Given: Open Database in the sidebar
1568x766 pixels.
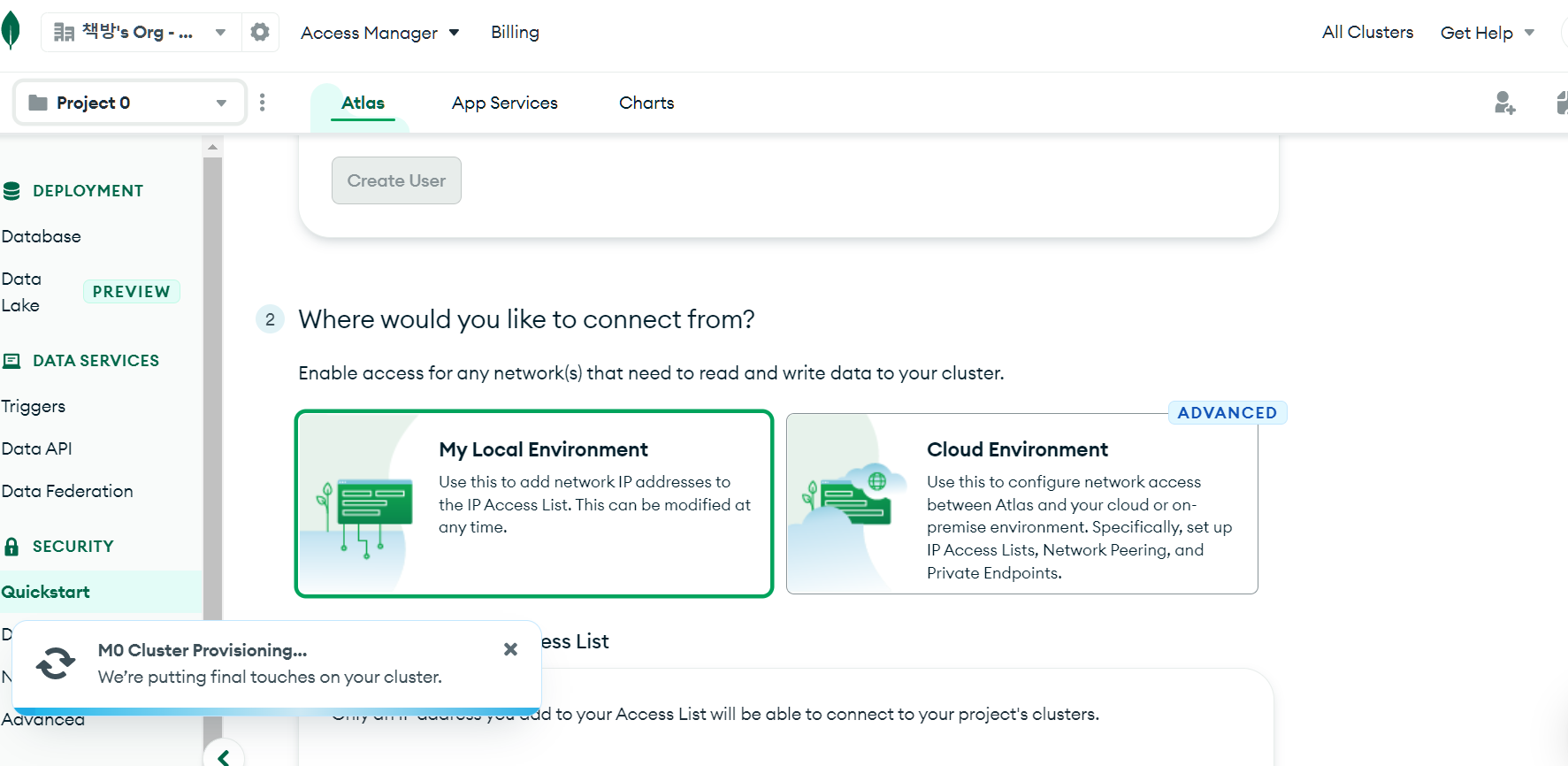Looking at the screenshot, I should click(x=42, y=236).
